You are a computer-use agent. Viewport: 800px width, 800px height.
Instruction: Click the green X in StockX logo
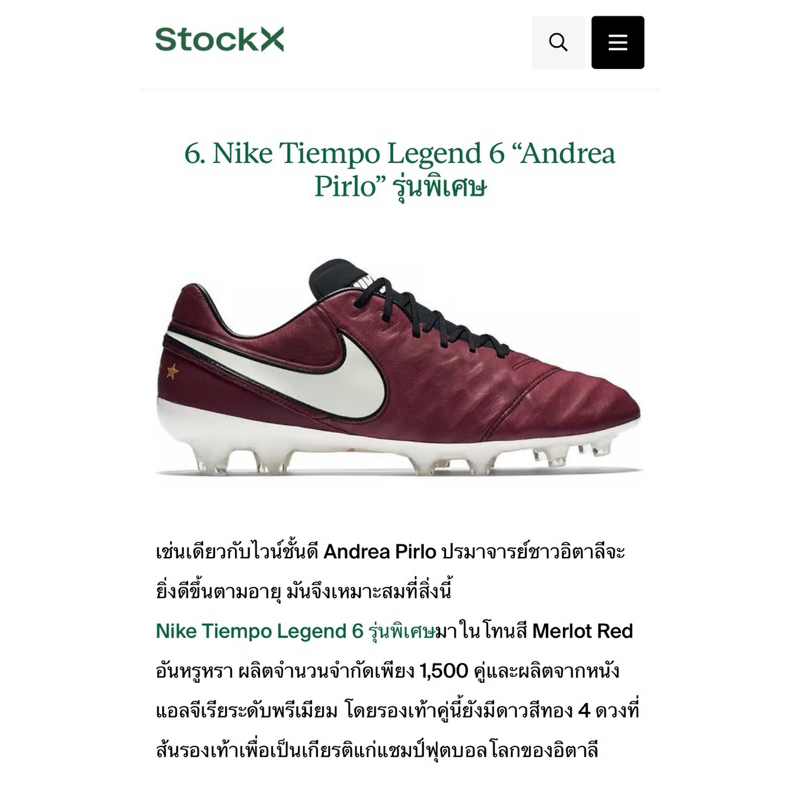pyautogui.click(x=272, y=40)
